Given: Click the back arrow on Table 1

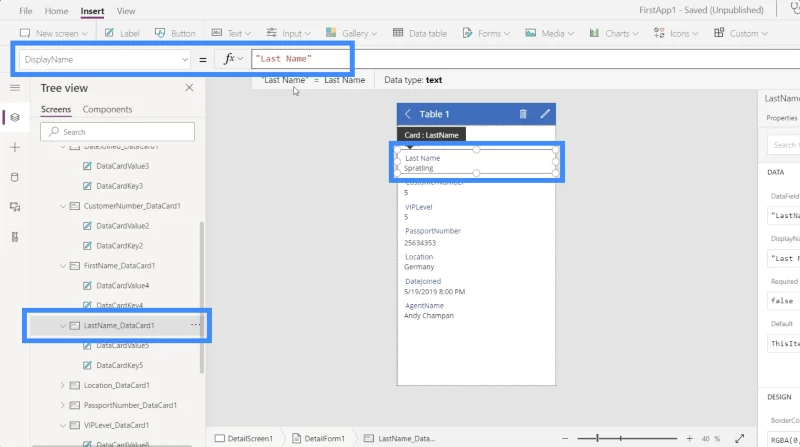Looking at the screenshot, I should tap(408, 114).
